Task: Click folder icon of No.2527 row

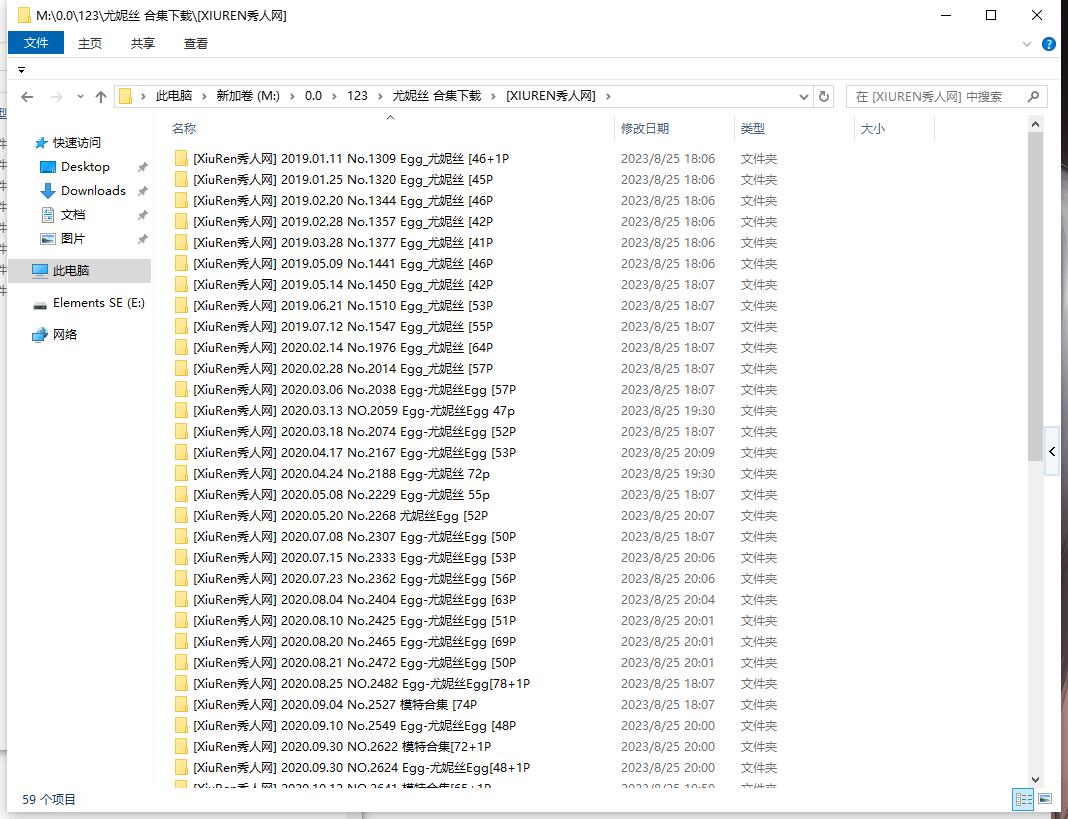Action: pyautogui.click(x=181, y=705)
